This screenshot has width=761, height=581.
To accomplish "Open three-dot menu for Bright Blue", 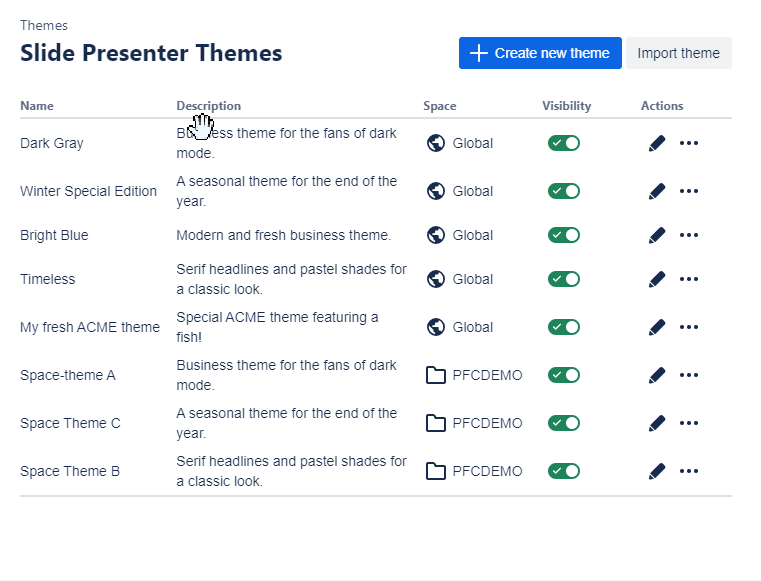I will pyautogui.click(x=689, y=235).
